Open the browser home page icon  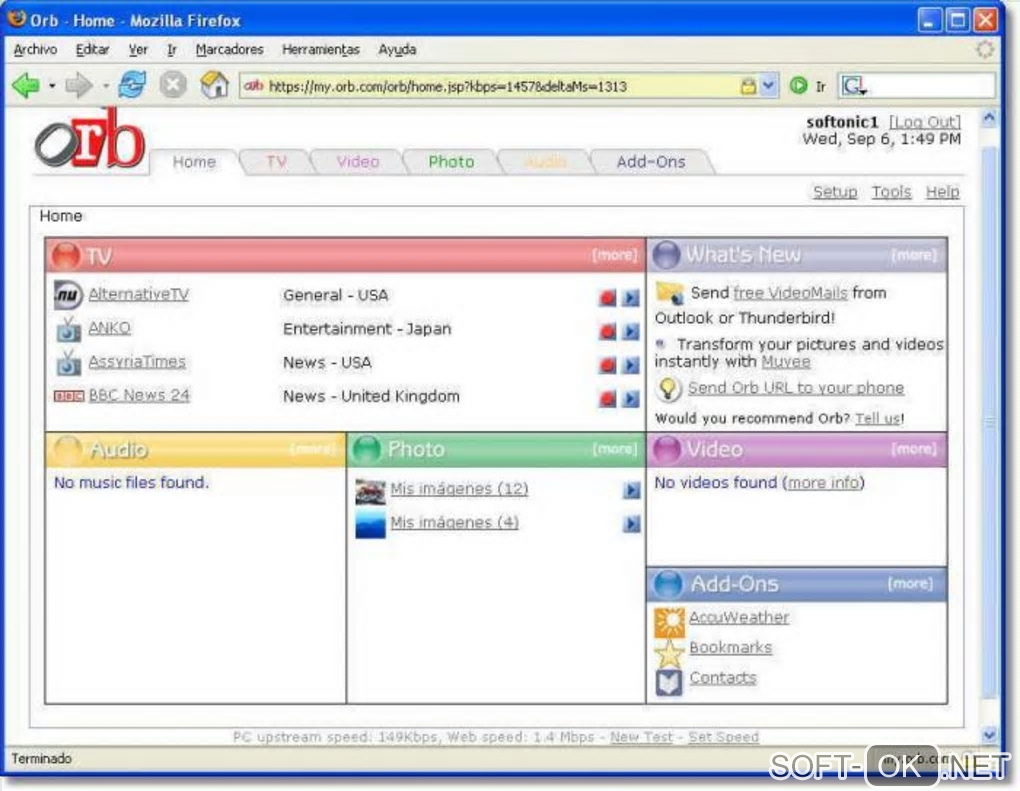pos(214,85)
